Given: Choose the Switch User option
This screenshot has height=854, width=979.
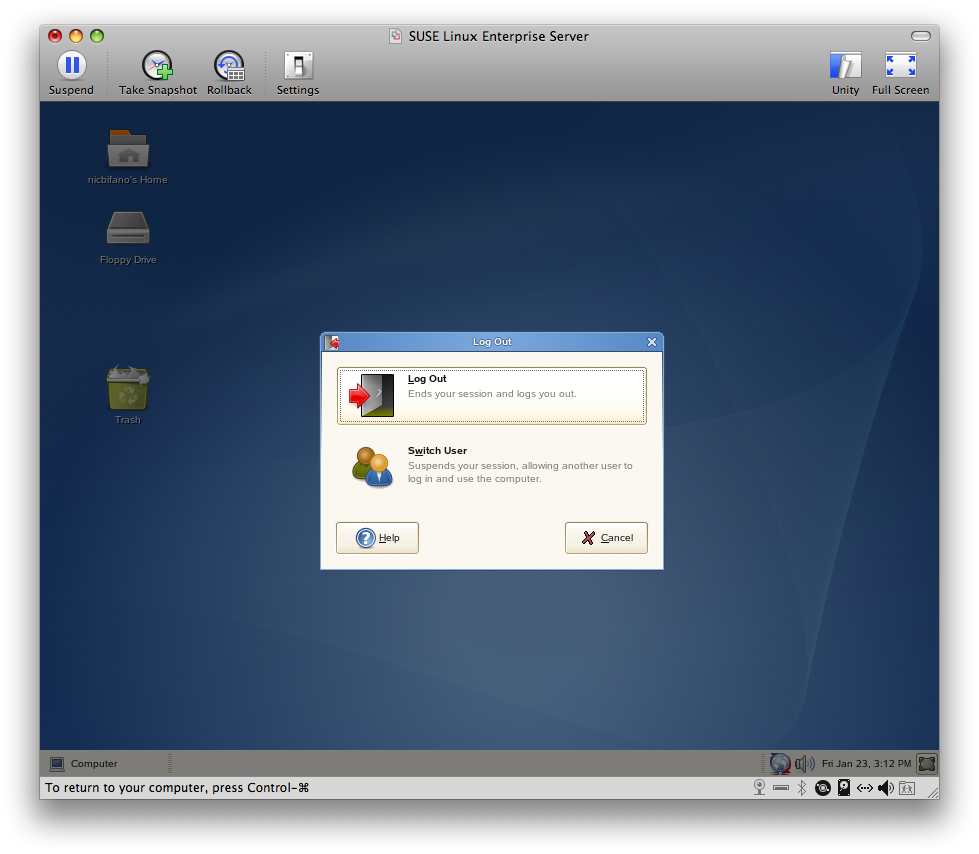Looking at the screenshot, I should click(492, 466).
